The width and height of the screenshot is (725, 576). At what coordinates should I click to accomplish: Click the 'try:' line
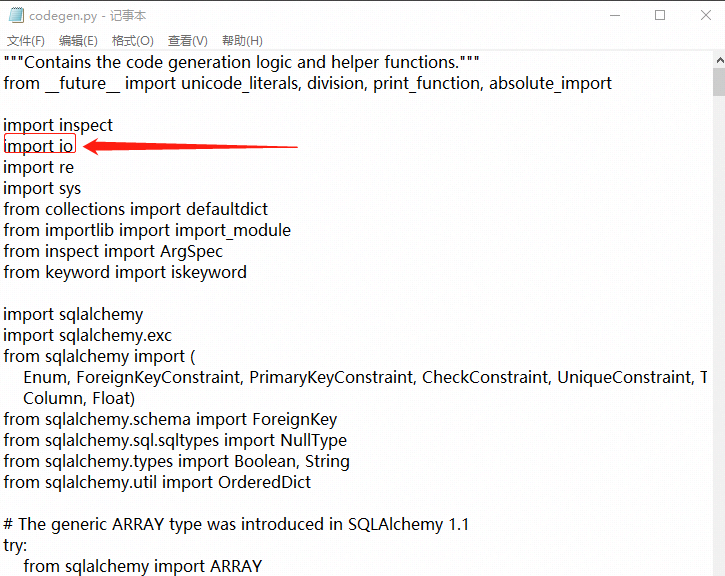click(x=15, y=545)
